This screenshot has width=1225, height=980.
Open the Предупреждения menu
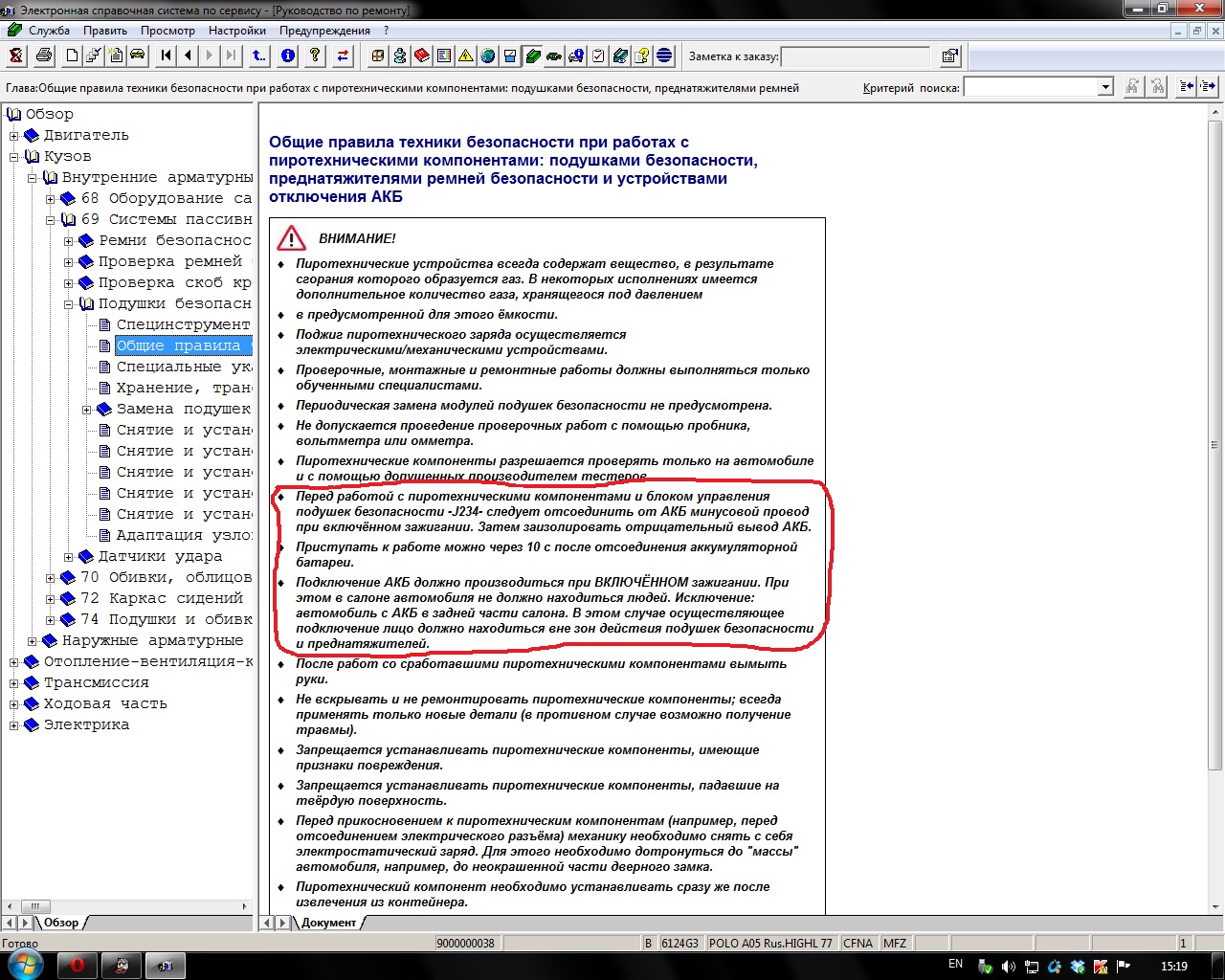point(324,31)
